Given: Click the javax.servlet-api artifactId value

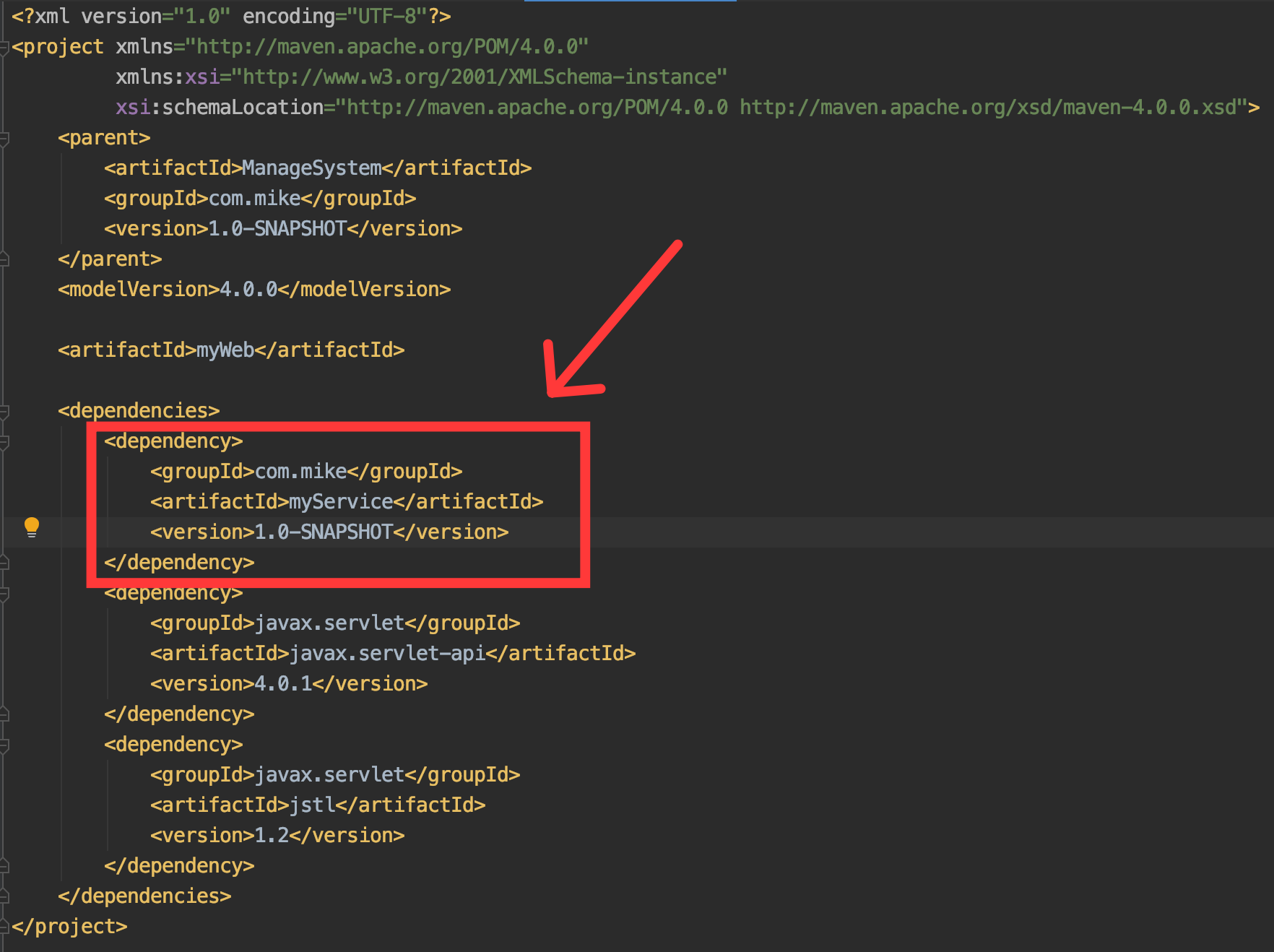Looking at the screenshot, I should point(387,653).
